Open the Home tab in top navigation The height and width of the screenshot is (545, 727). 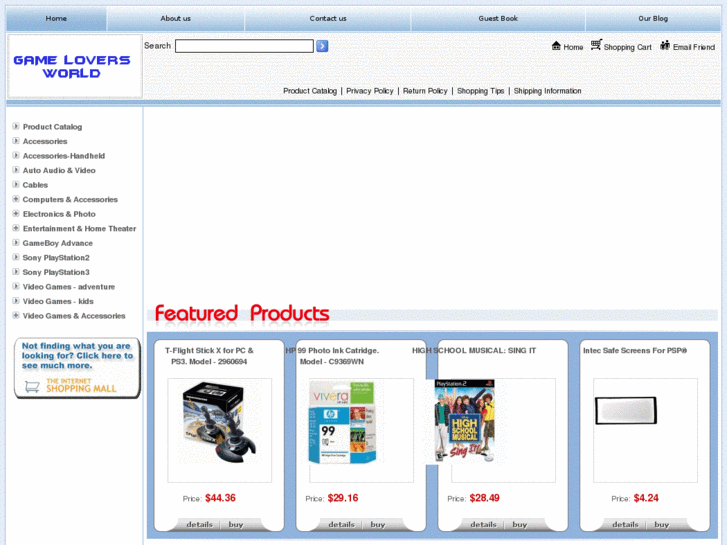[56, 19]
